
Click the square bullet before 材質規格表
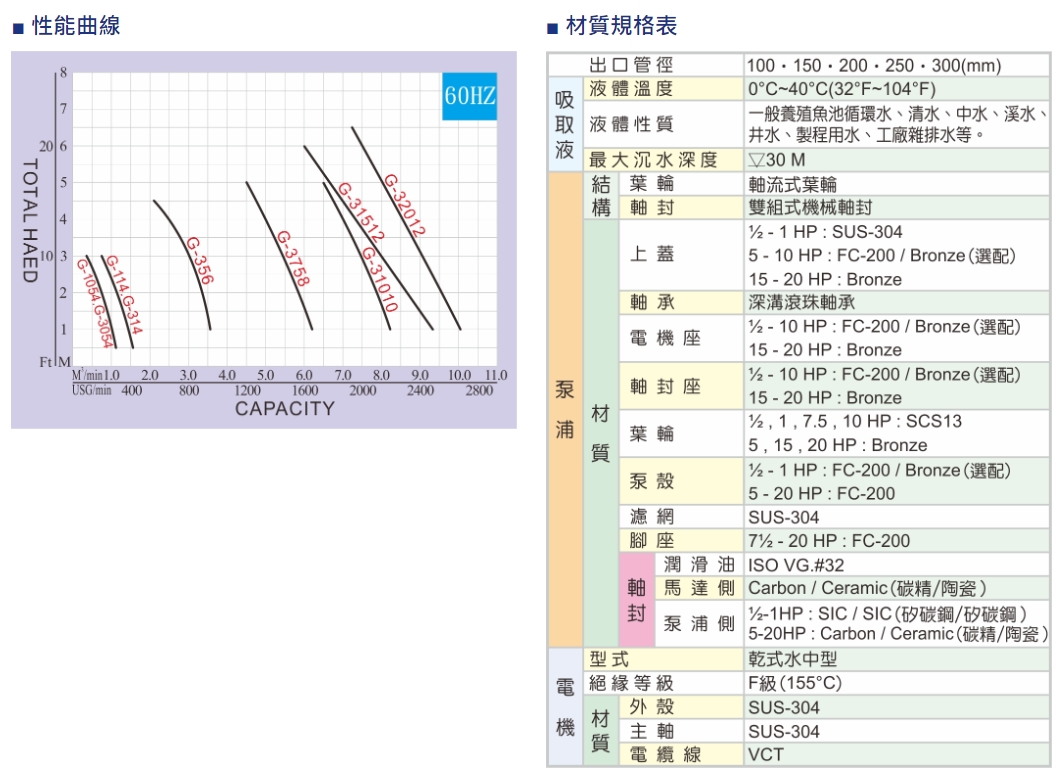(x=551, y=28)
